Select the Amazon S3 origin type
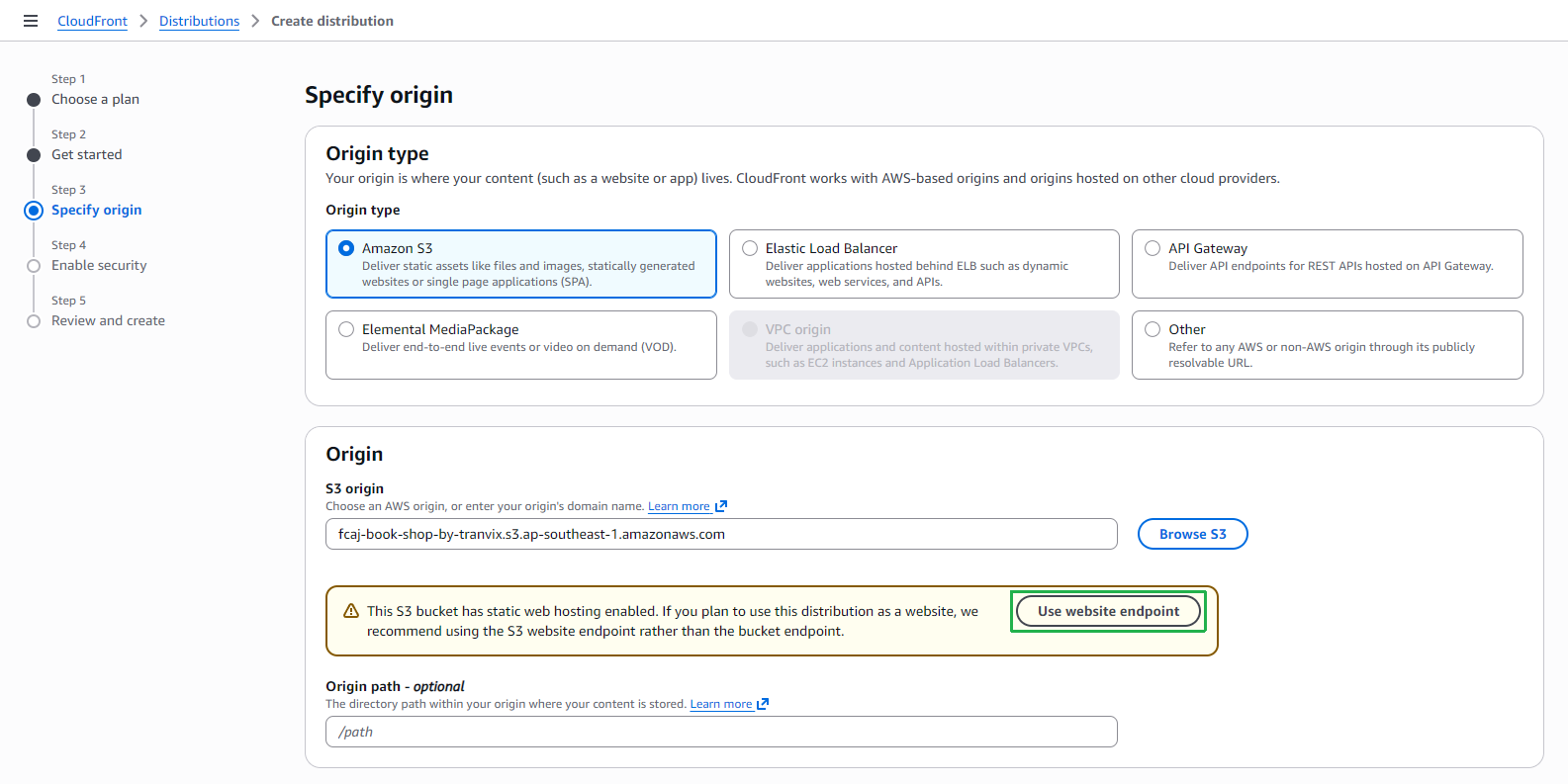The image size is (1568, 784). (521, 264)
